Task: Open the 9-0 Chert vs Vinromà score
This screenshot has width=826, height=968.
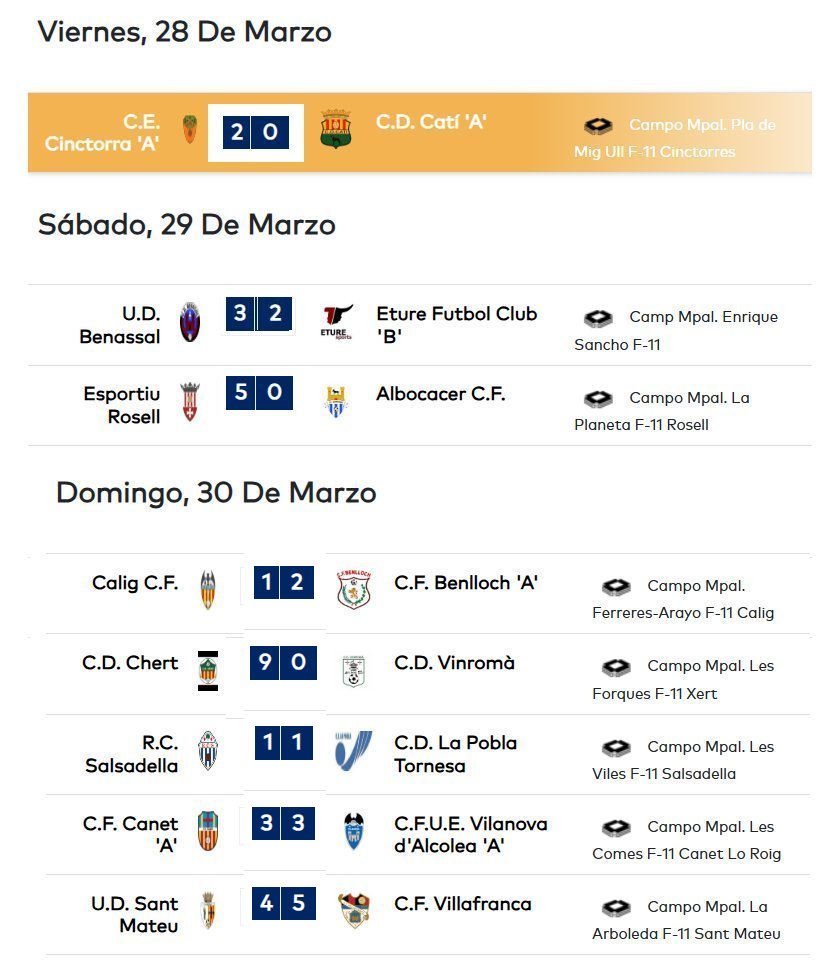Action: tap(283, 662)
